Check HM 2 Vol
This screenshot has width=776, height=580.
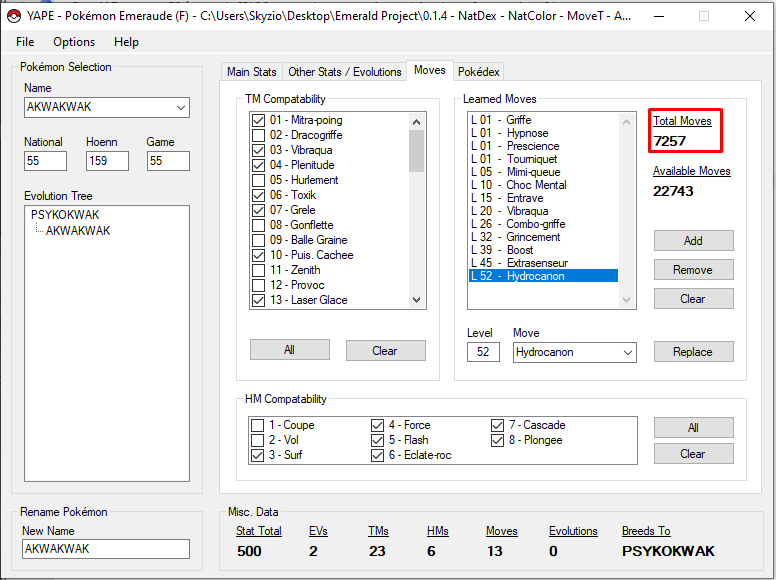click(257, 440)
